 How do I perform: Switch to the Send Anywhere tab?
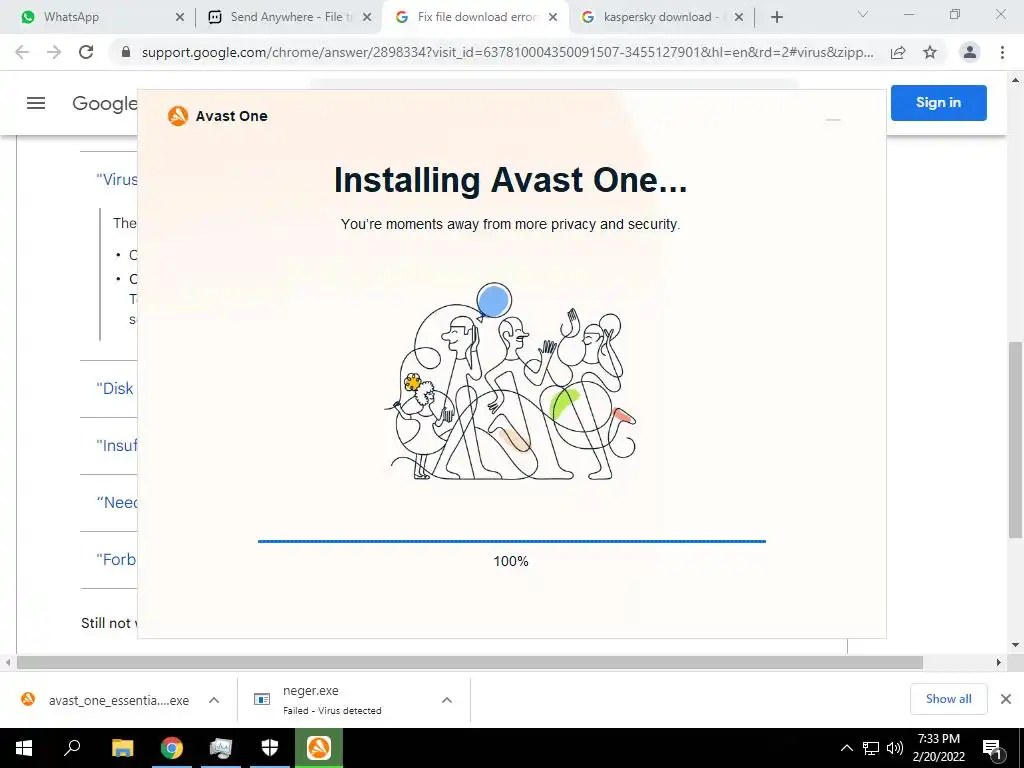tap(287, 17)
